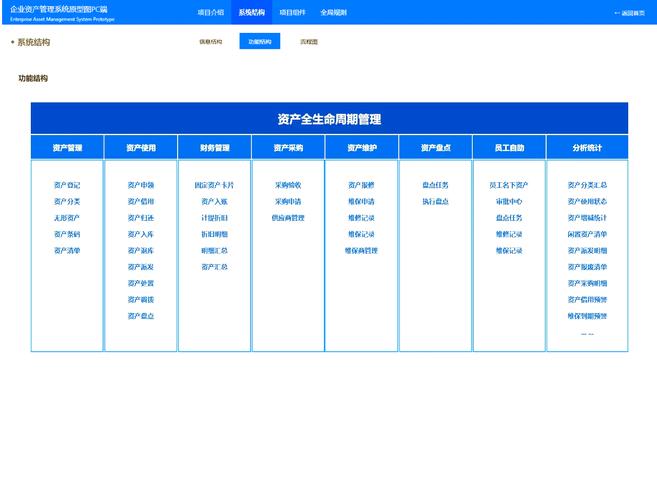This screenshot has width=657, height=500.
Task: Open the 审批中心 link under 员工自助
Action: tap(509, 202)
